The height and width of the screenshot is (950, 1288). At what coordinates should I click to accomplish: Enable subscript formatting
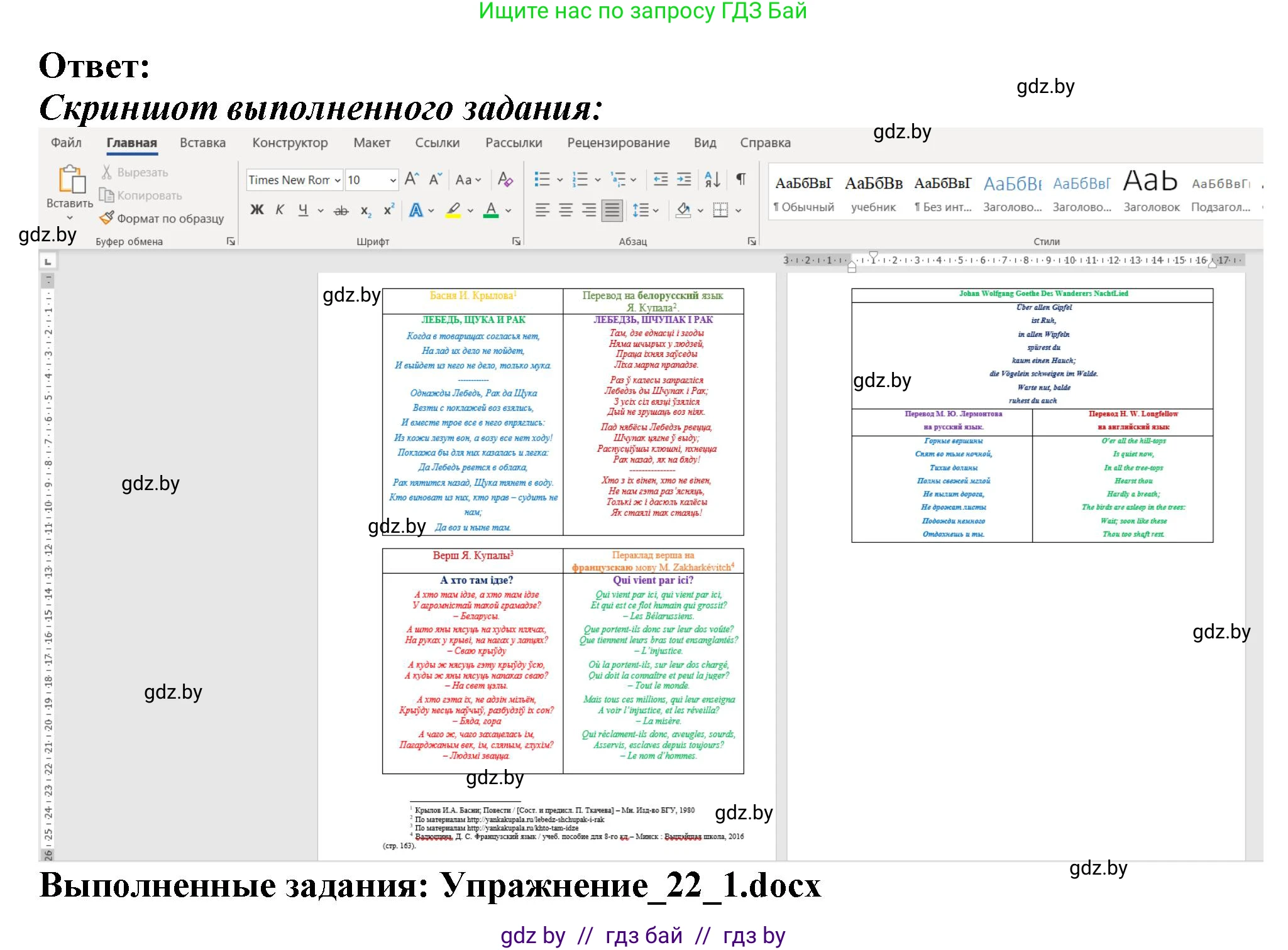point(366,209)
